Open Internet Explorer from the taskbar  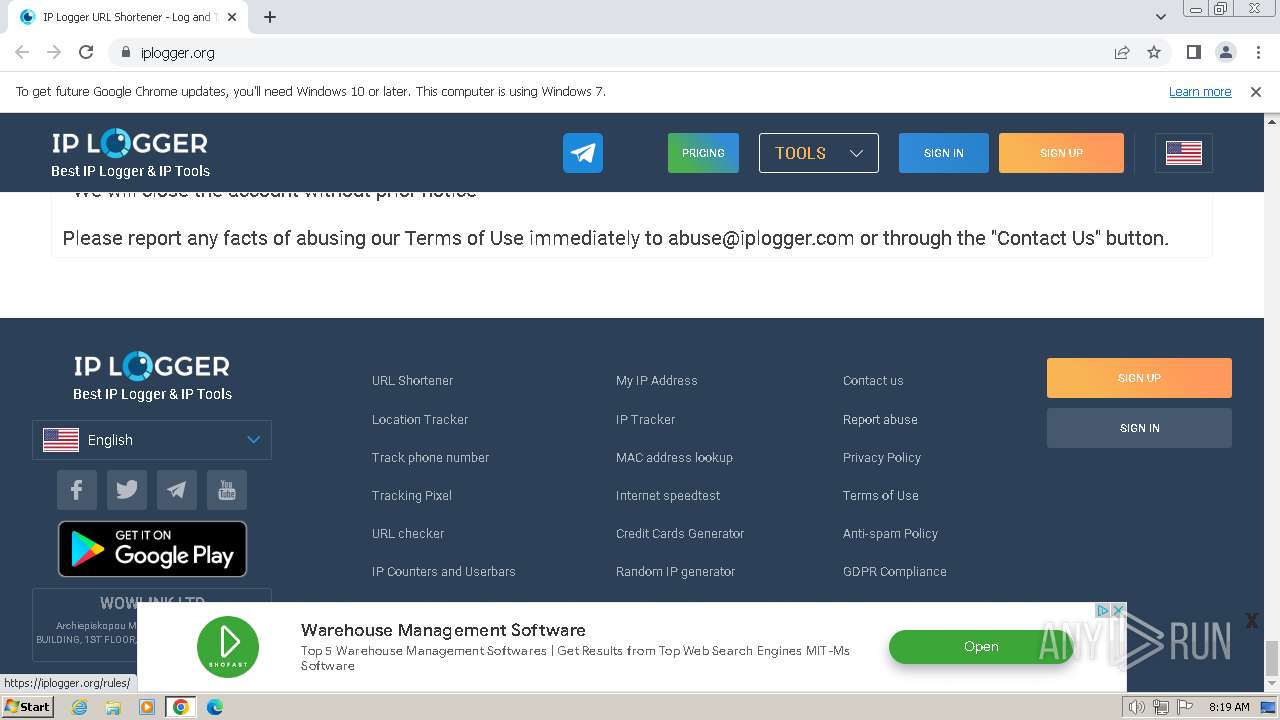point(79,707)
